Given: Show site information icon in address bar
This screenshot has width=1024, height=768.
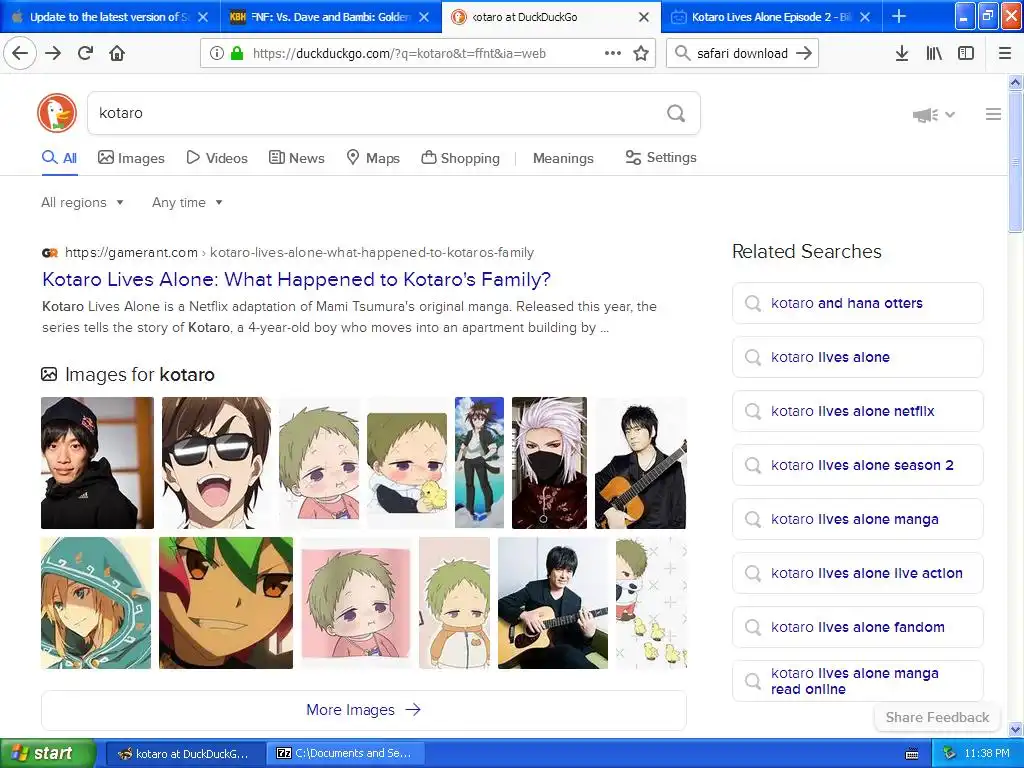Looking at the screenshot, I should point(216,53).
